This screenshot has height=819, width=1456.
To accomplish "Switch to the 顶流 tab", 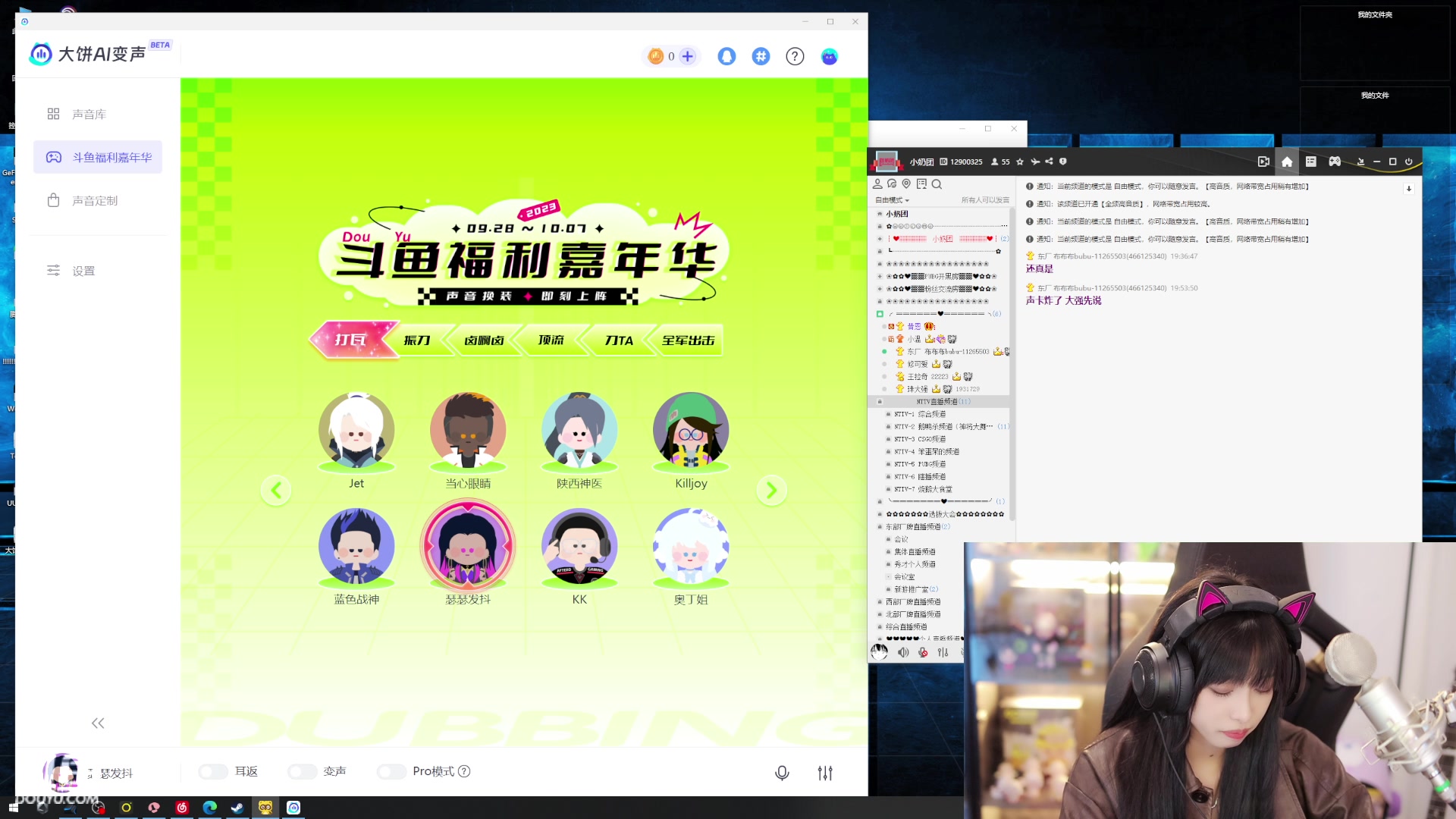I will click(551, 340).
